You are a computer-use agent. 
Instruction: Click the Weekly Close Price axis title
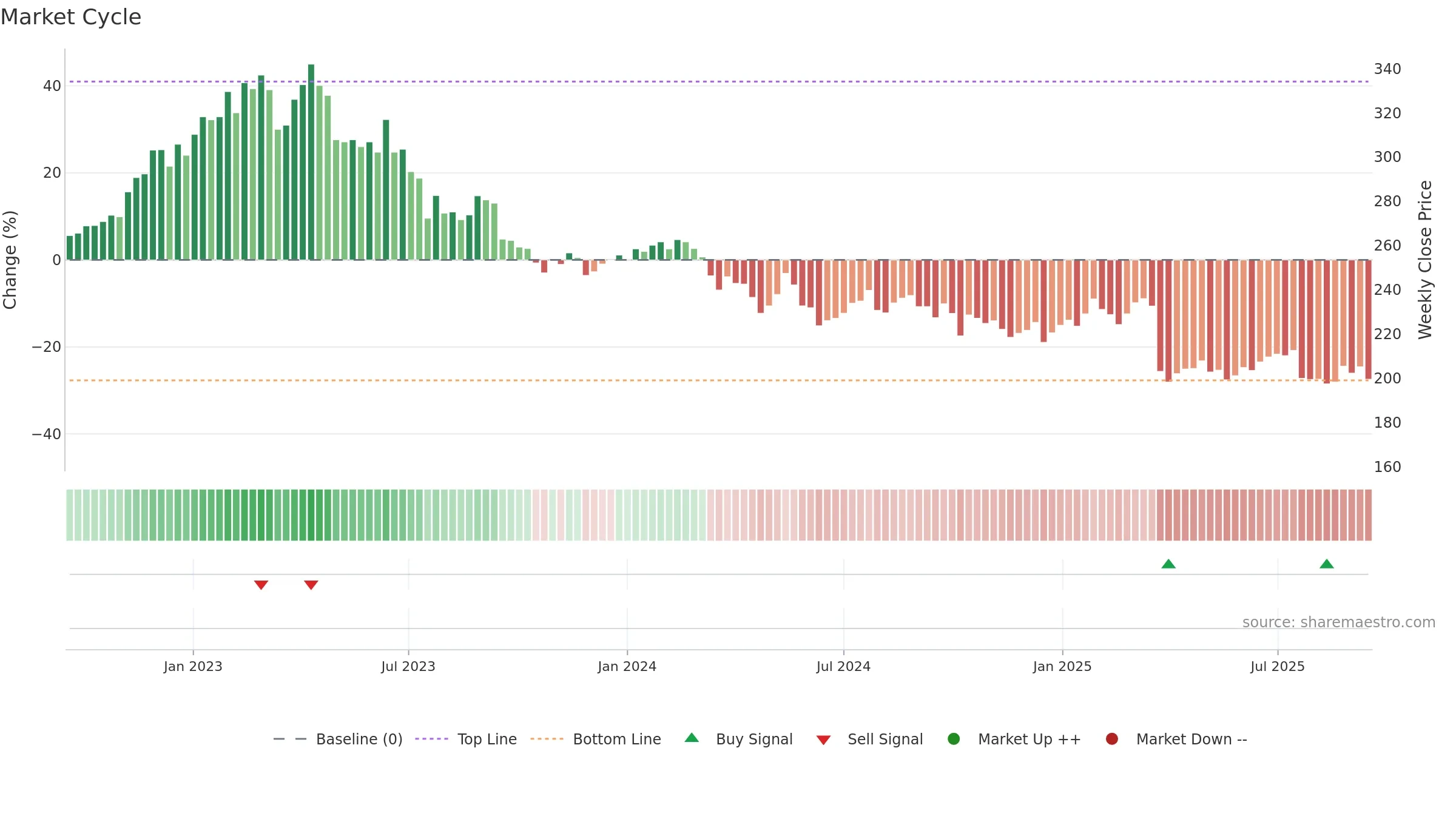(x=1425, y=260)
